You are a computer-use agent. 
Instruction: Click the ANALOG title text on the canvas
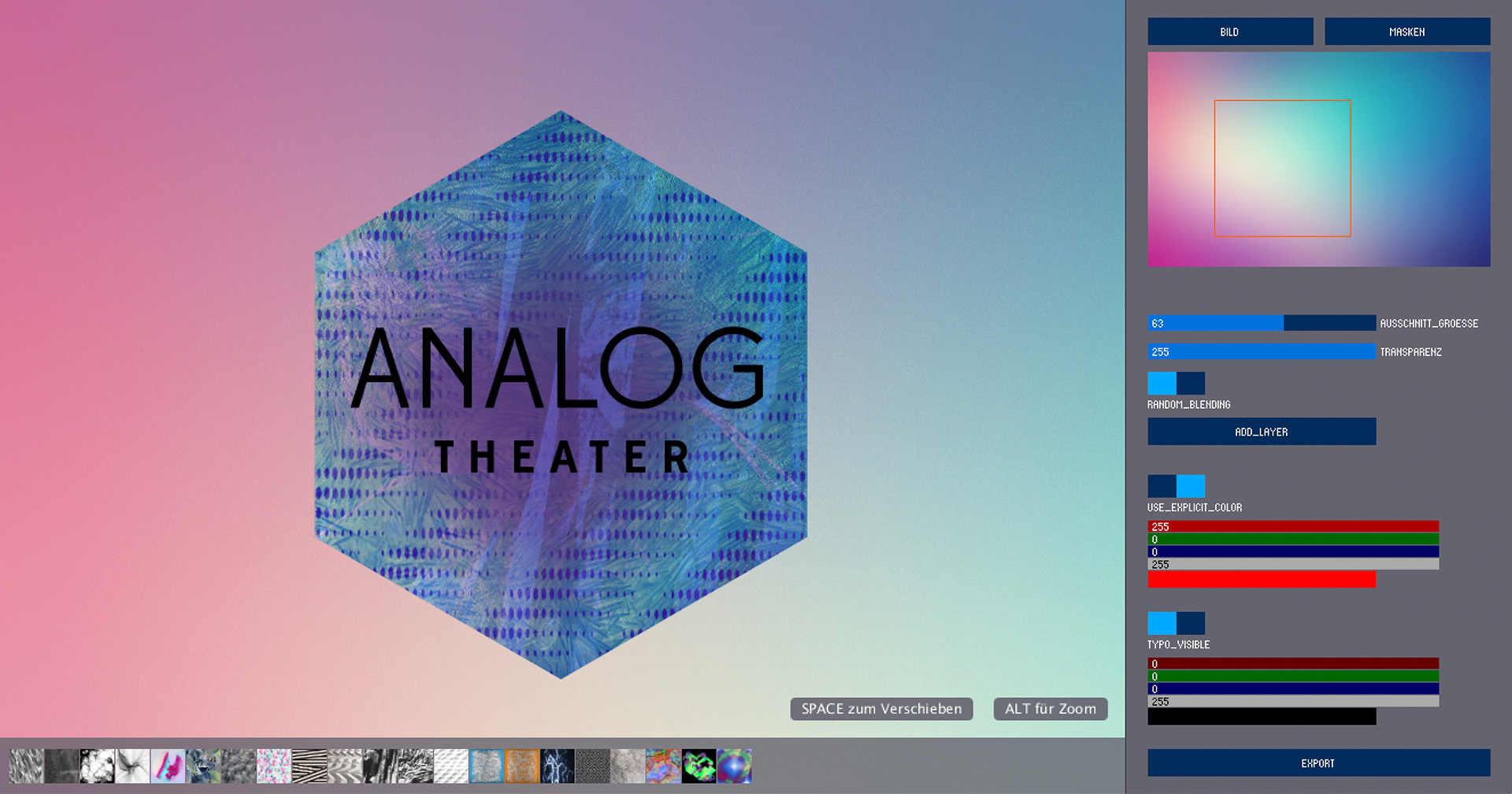(x=558, y=367)
